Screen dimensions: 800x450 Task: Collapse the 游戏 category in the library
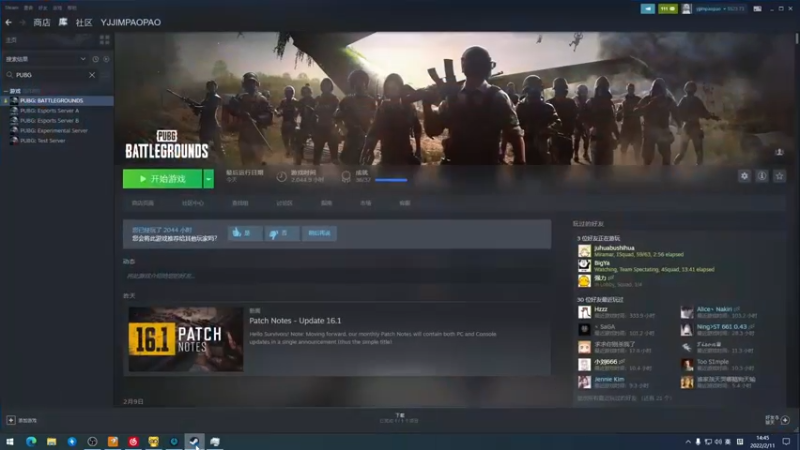coord(6,91)
